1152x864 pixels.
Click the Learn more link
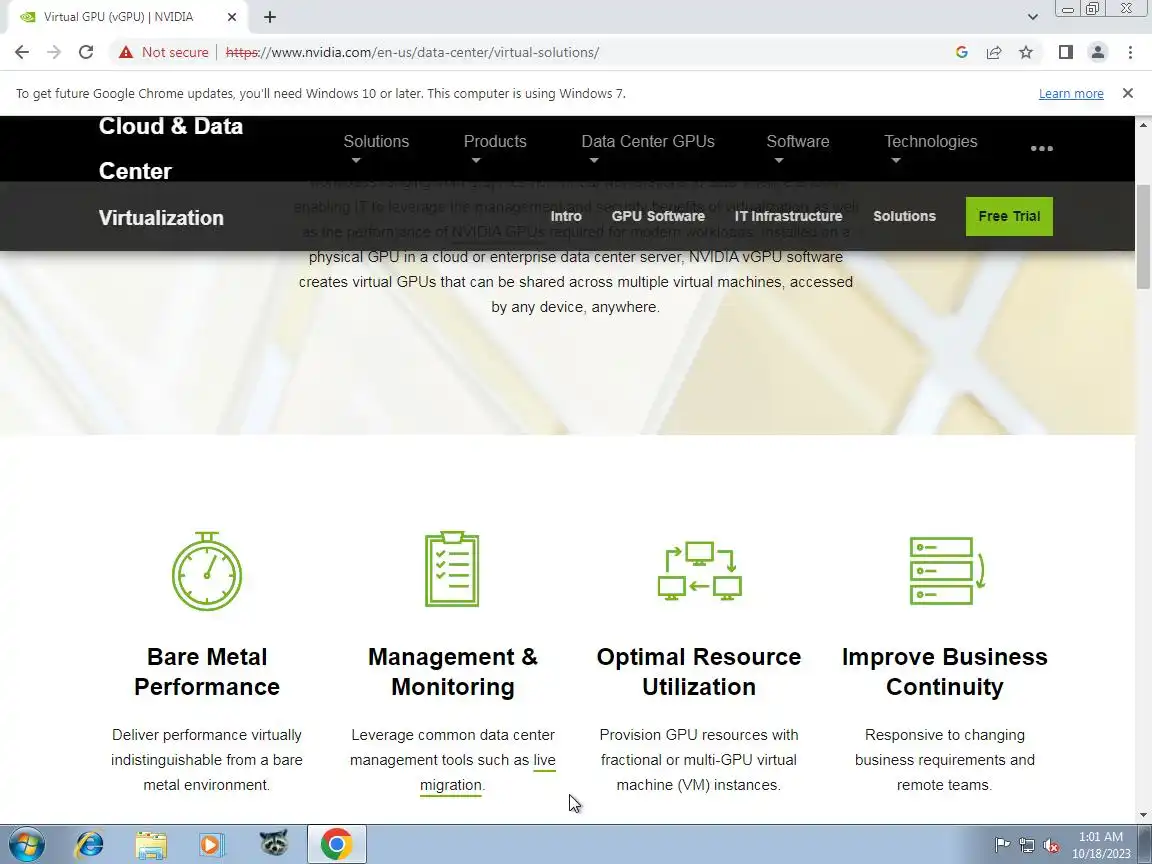click(1070, 93)
